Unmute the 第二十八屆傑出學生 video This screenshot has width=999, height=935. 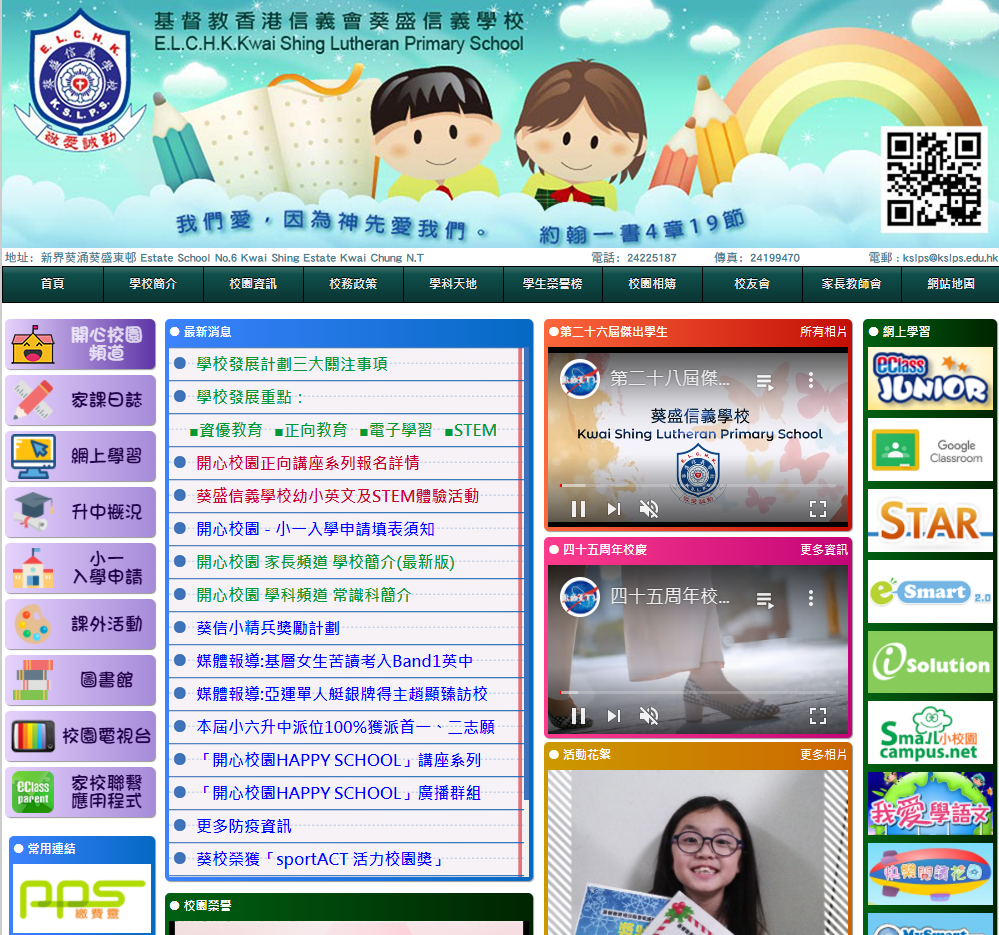click(649, 509)
